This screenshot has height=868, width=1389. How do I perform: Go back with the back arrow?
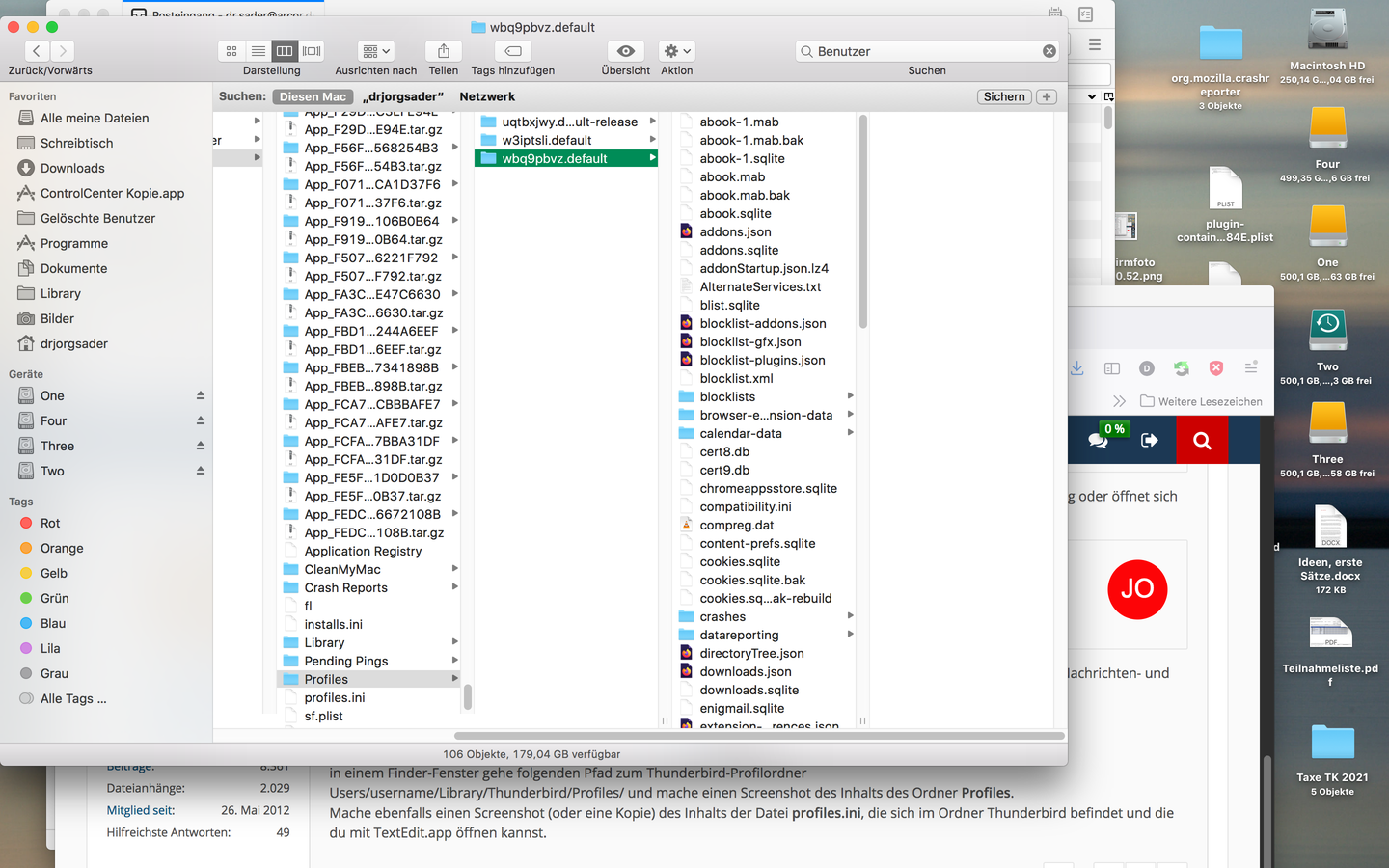pyautogui.click(x=37, y=51)
